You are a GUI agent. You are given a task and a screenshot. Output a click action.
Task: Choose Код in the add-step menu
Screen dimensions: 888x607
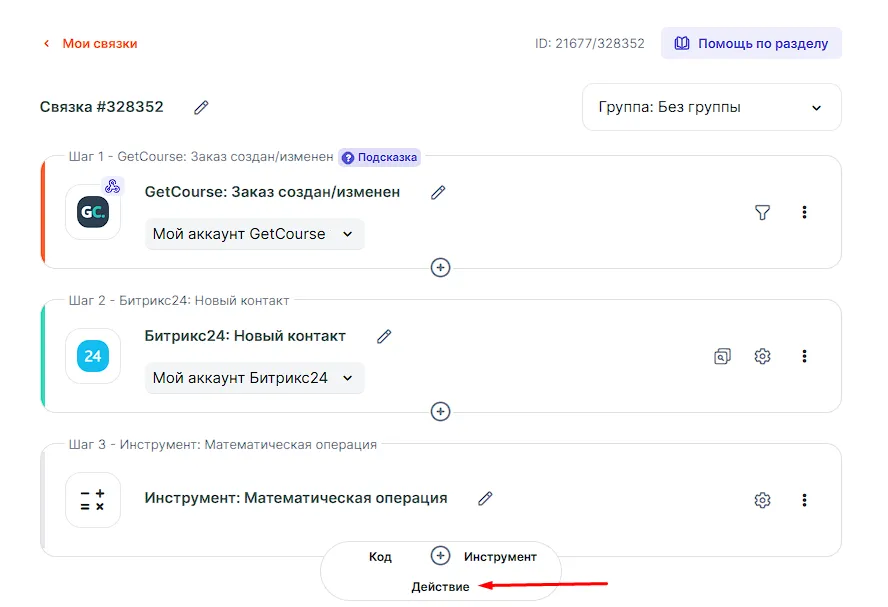[x=380, y=557]
